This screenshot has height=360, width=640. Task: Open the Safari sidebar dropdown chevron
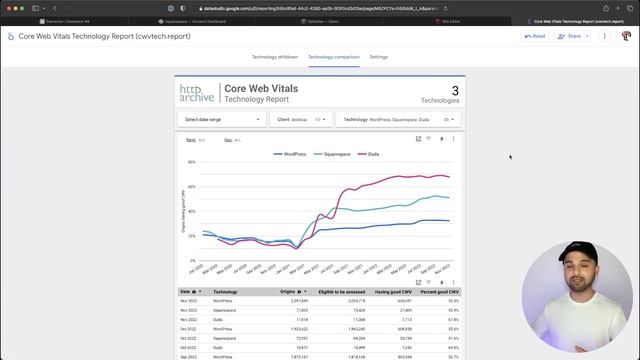click(x=44, y=8)
